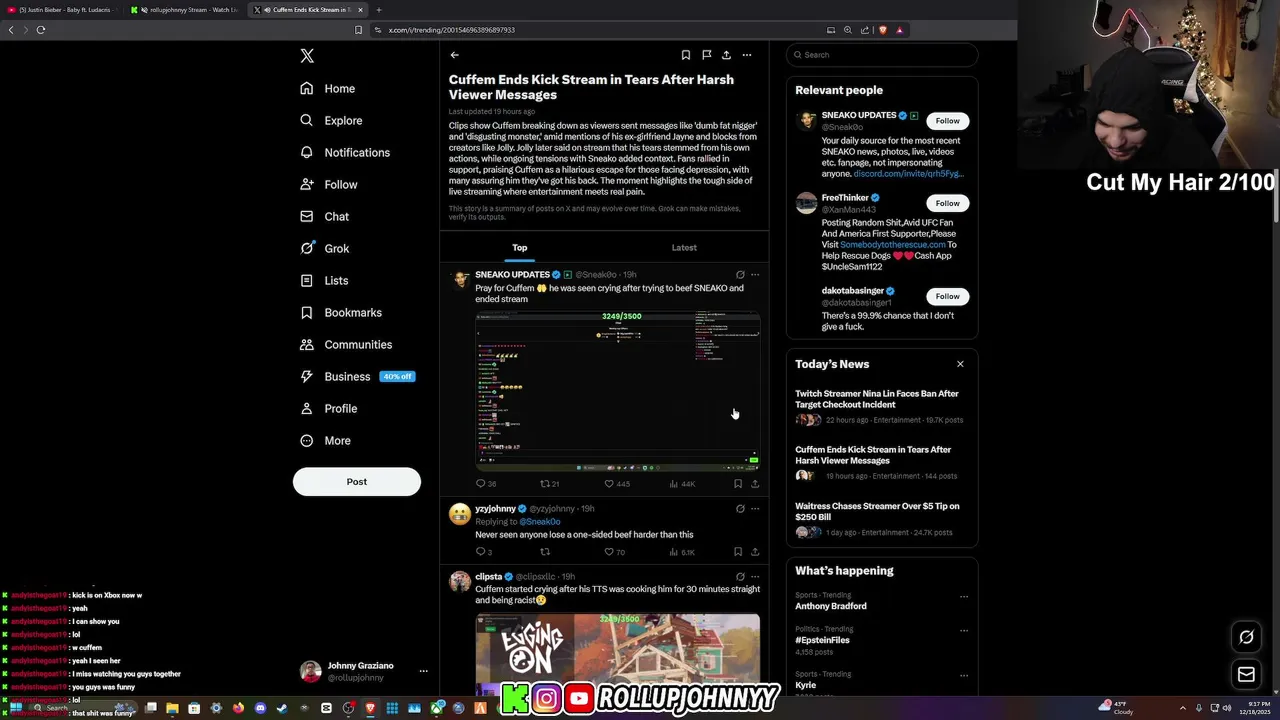Open Grok in the sidebar
The height and width of the screenshot is (720, 1280).
coord(324,248)
